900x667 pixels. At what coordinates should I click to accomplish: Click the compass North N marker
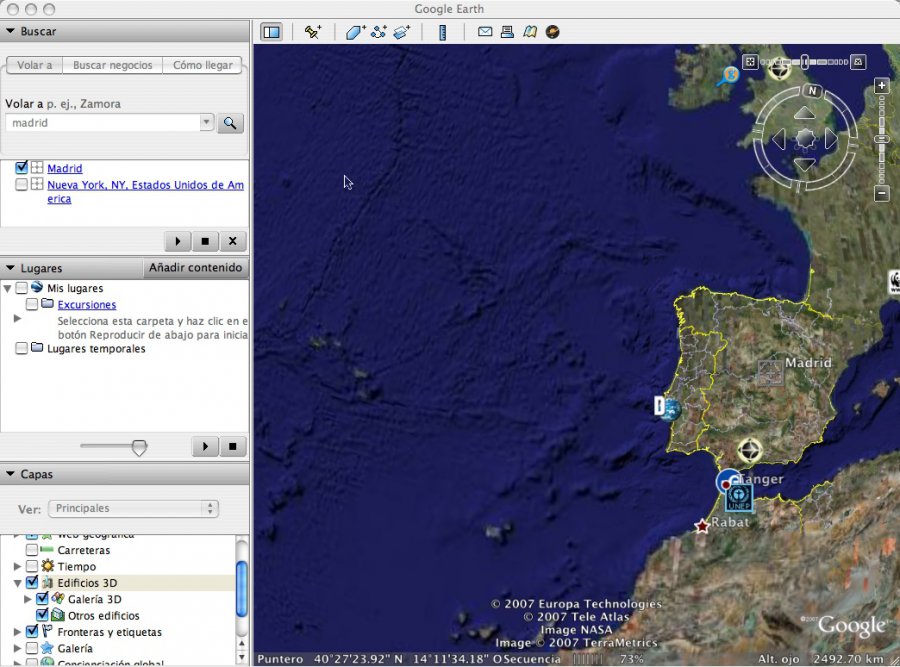click(x=812, y=91)
